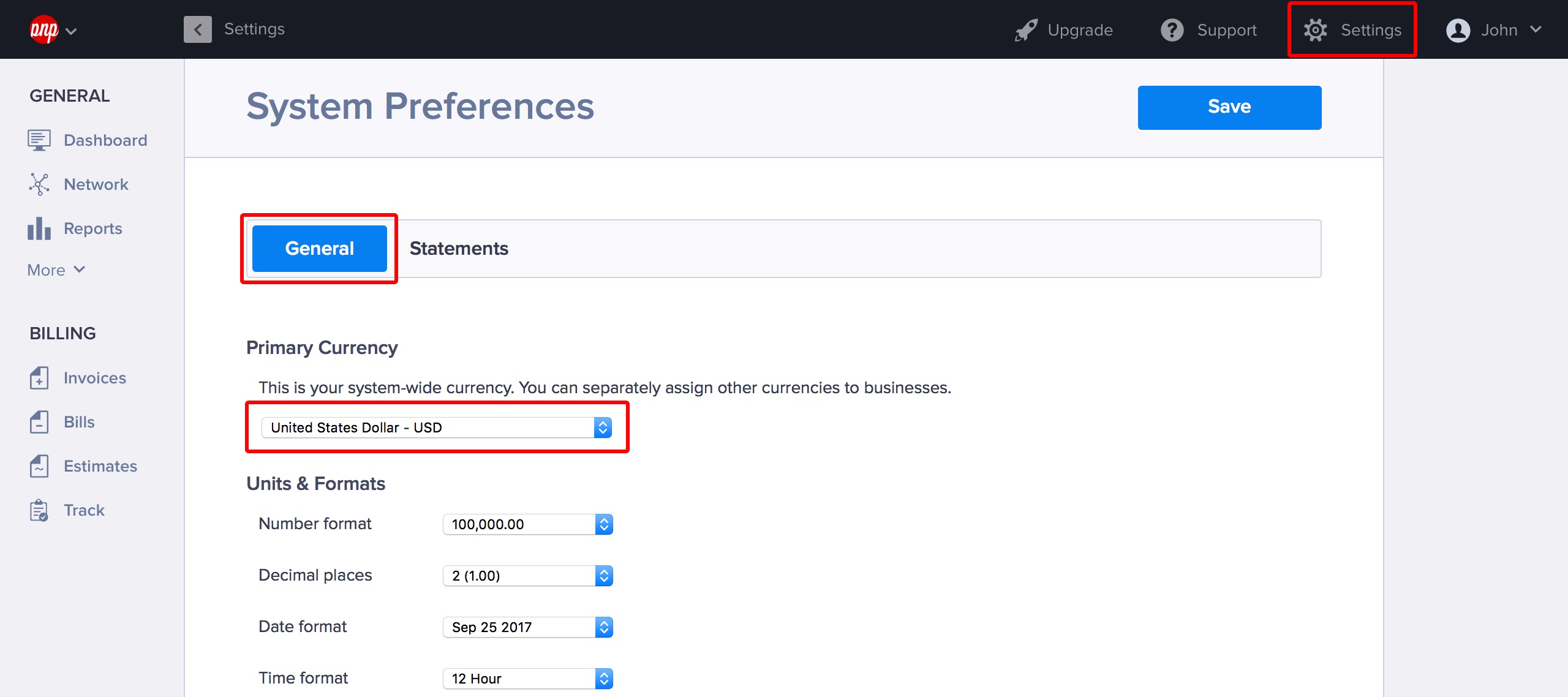Click the Upgrade rocket icon
The width and height of the screenshot is (1568, 697).
coord(1026,30)
